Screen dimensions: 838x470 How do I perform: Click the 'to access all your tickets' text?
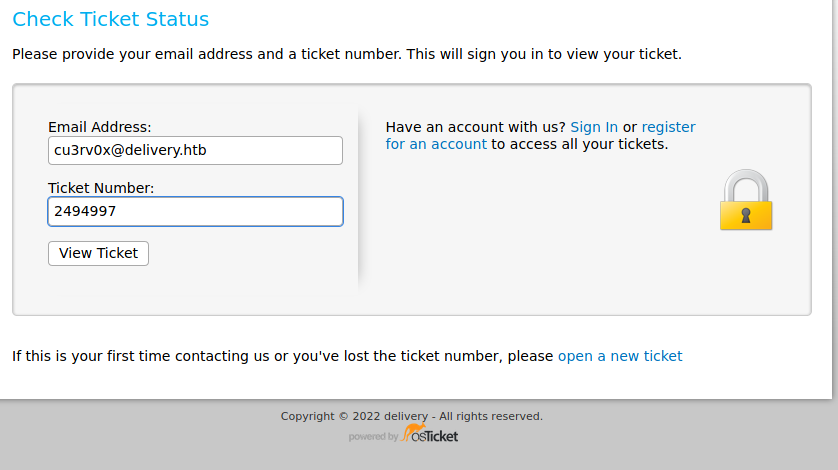[x=579, y=144]
